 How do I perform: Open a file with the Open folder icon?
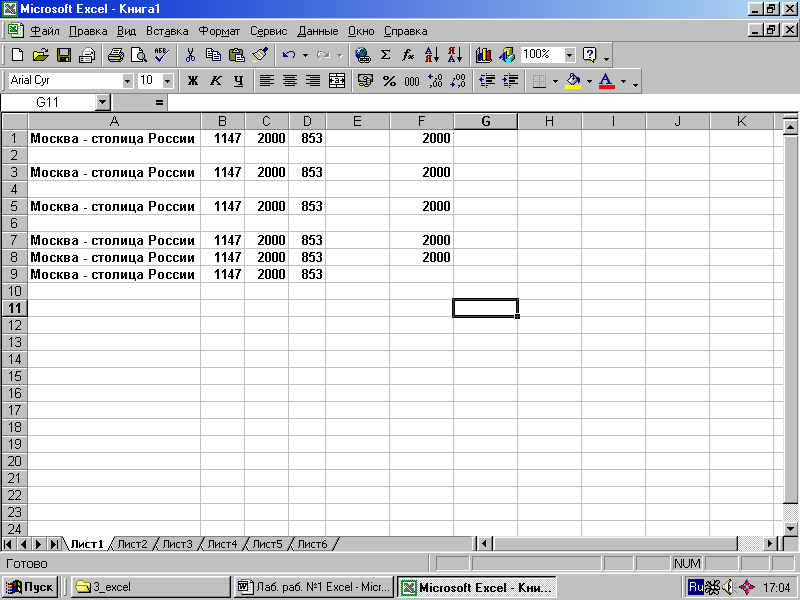coord(40,55)
